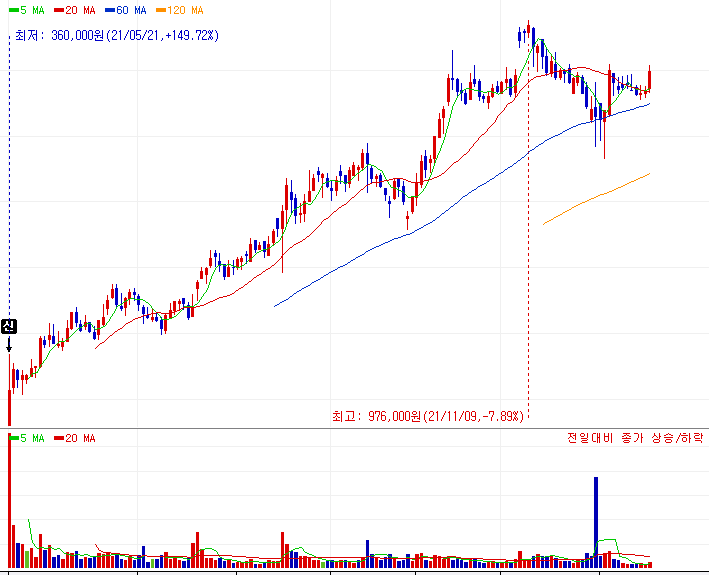
Task: Click the 5 MA legend in volume panel
Action: pos(27,438)
